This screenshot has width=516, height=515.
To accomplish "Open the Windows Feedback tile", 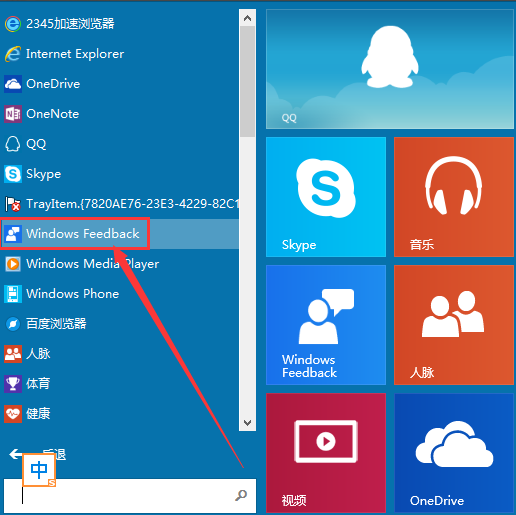I will (x=326, y=325).
